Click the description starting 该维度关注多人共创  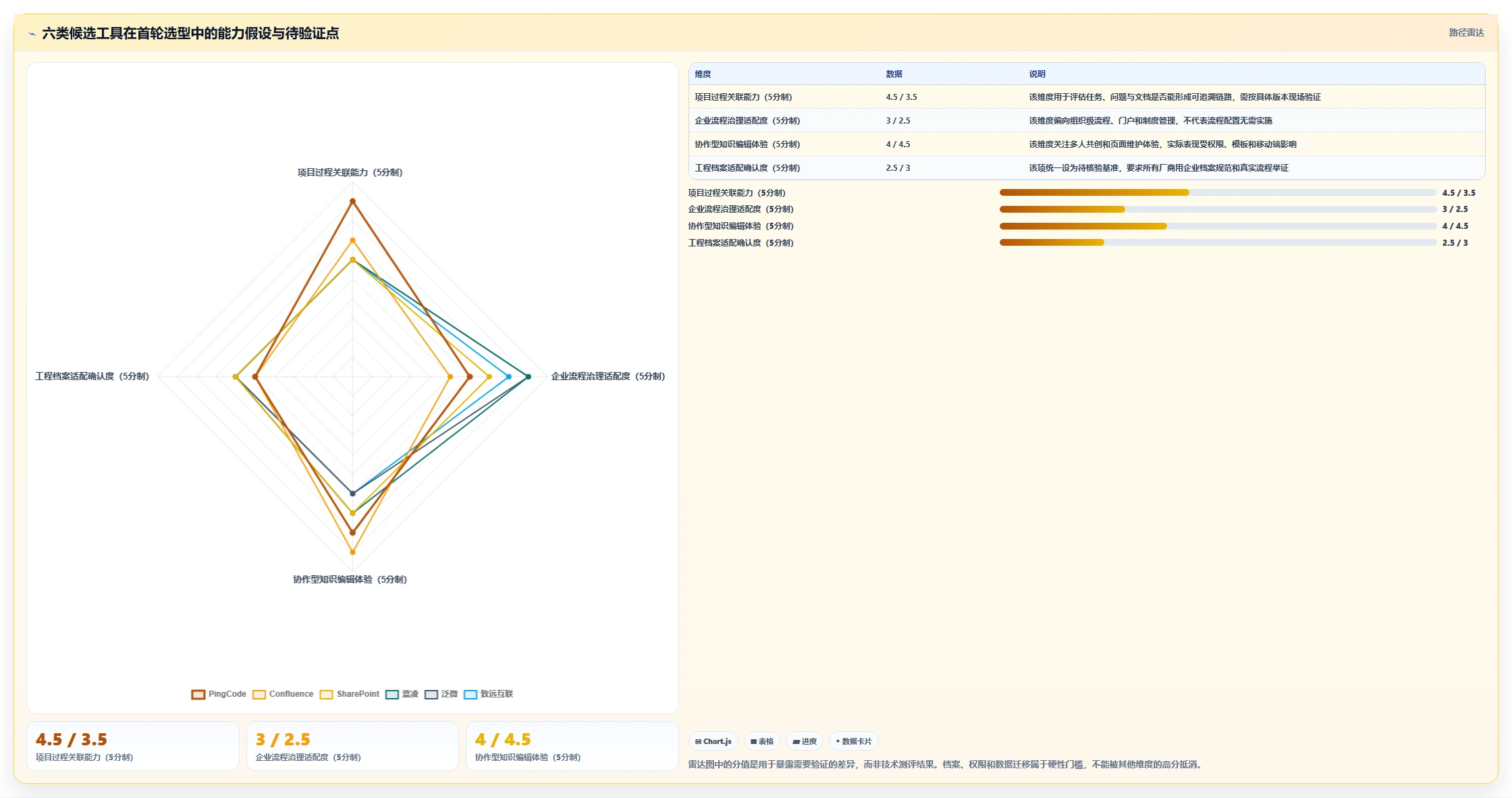click(1162, 144)
